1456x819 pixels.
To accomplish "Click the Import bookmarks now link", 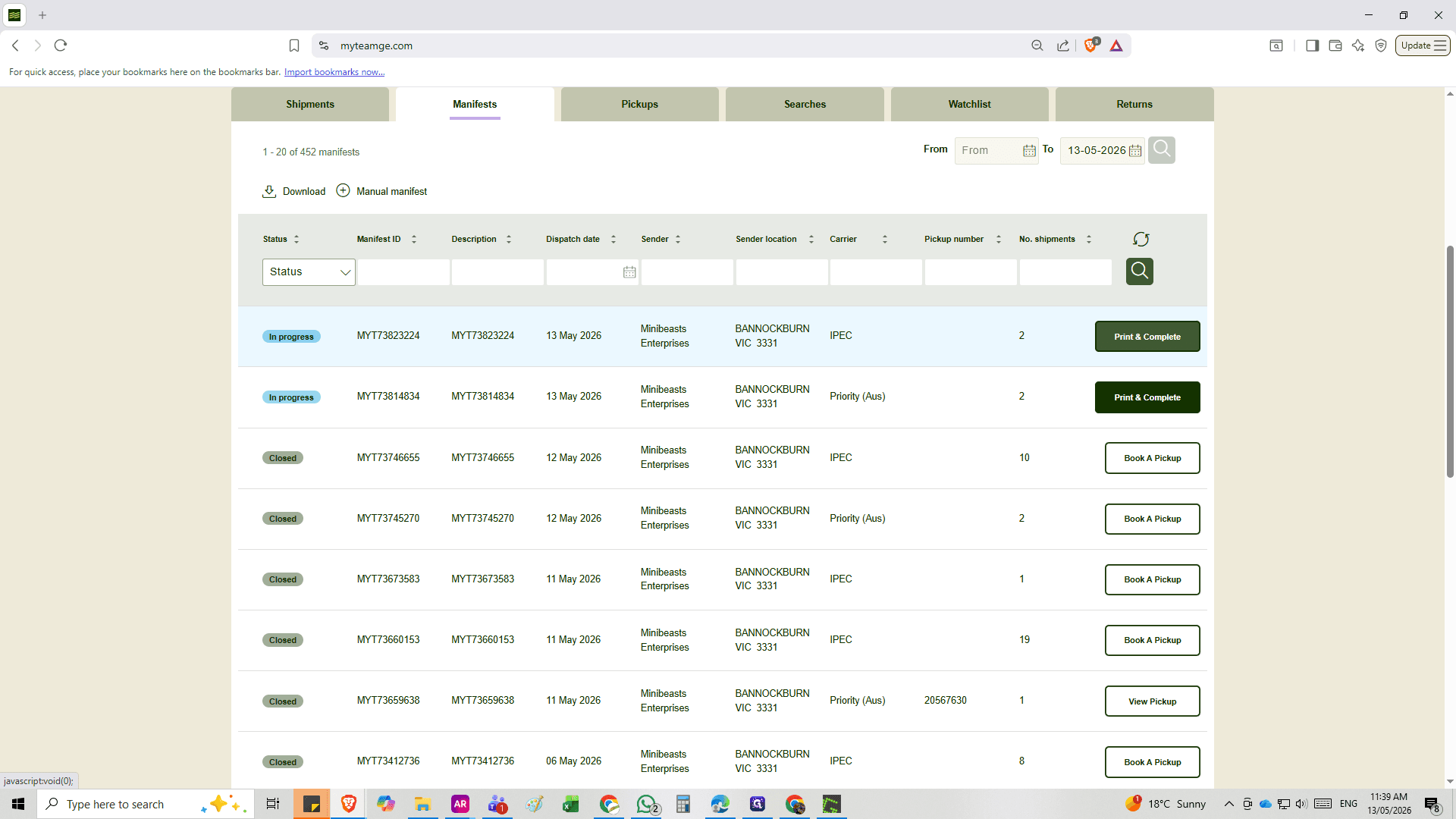I will pos(334,72).
